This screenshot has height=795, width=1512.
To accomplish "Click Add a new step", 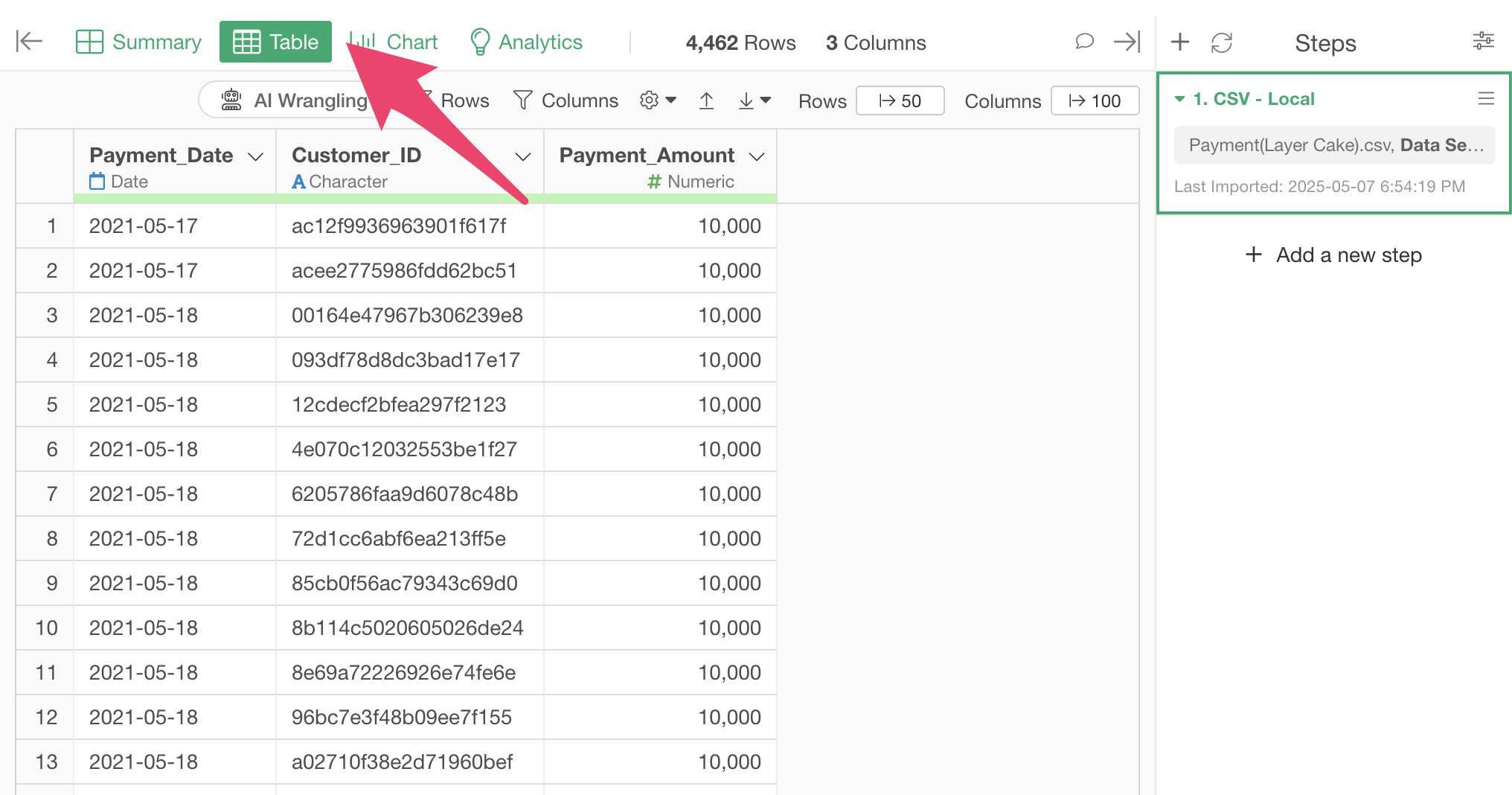I will click(x=1333, y=255).
